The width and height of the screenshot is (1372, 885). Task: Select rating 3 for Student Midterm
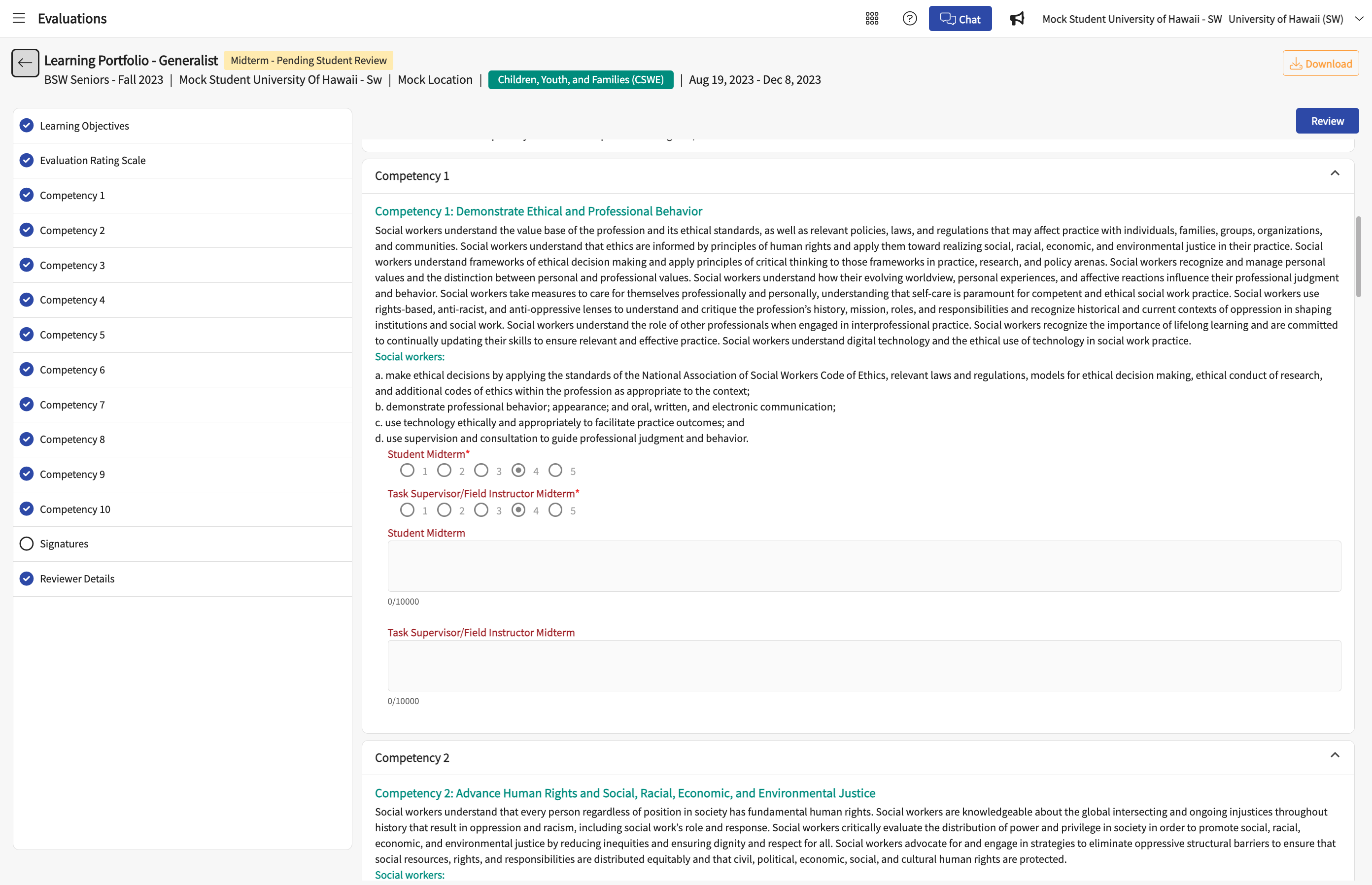[x=481, y=471]
